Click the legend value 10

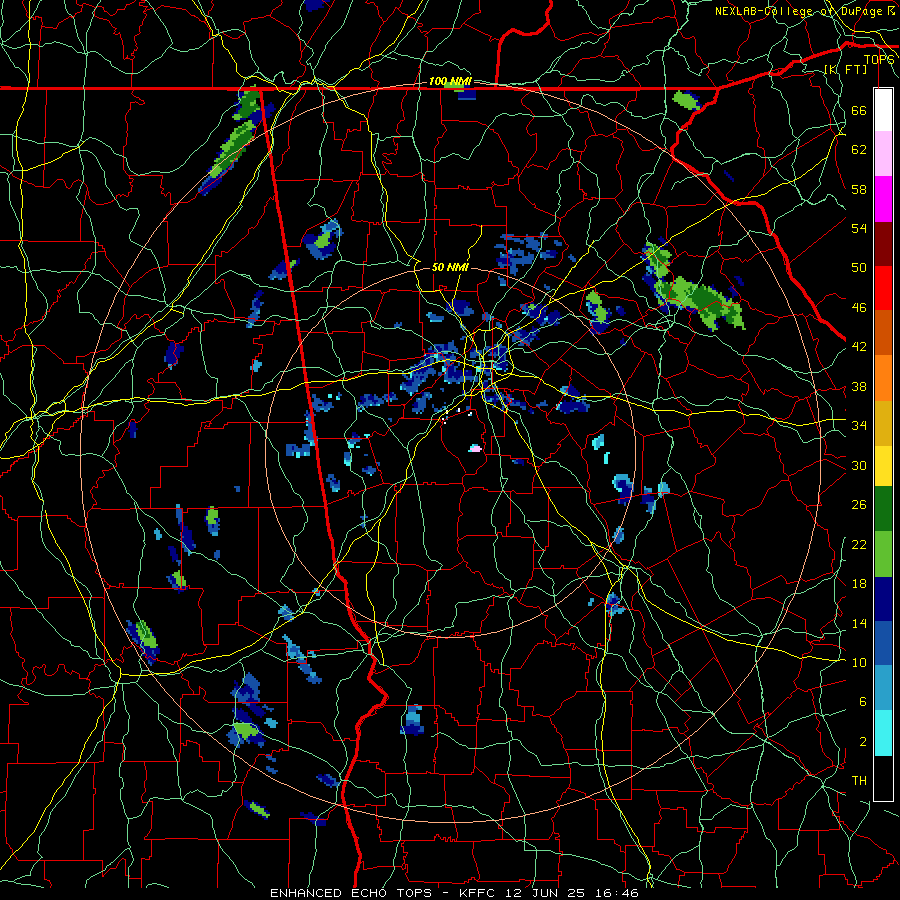point(859,663)
